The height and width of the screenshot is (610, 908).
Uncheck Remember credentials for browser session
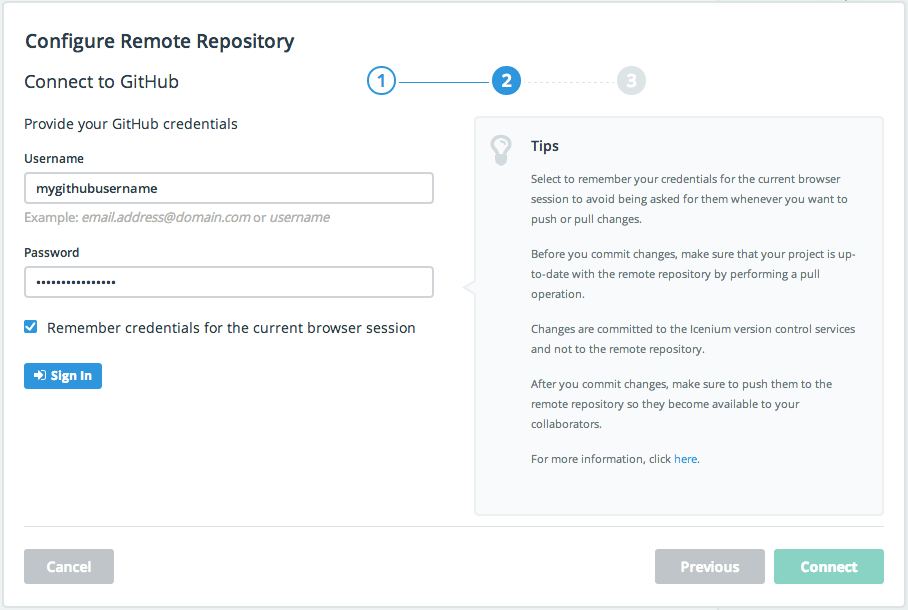31,327
